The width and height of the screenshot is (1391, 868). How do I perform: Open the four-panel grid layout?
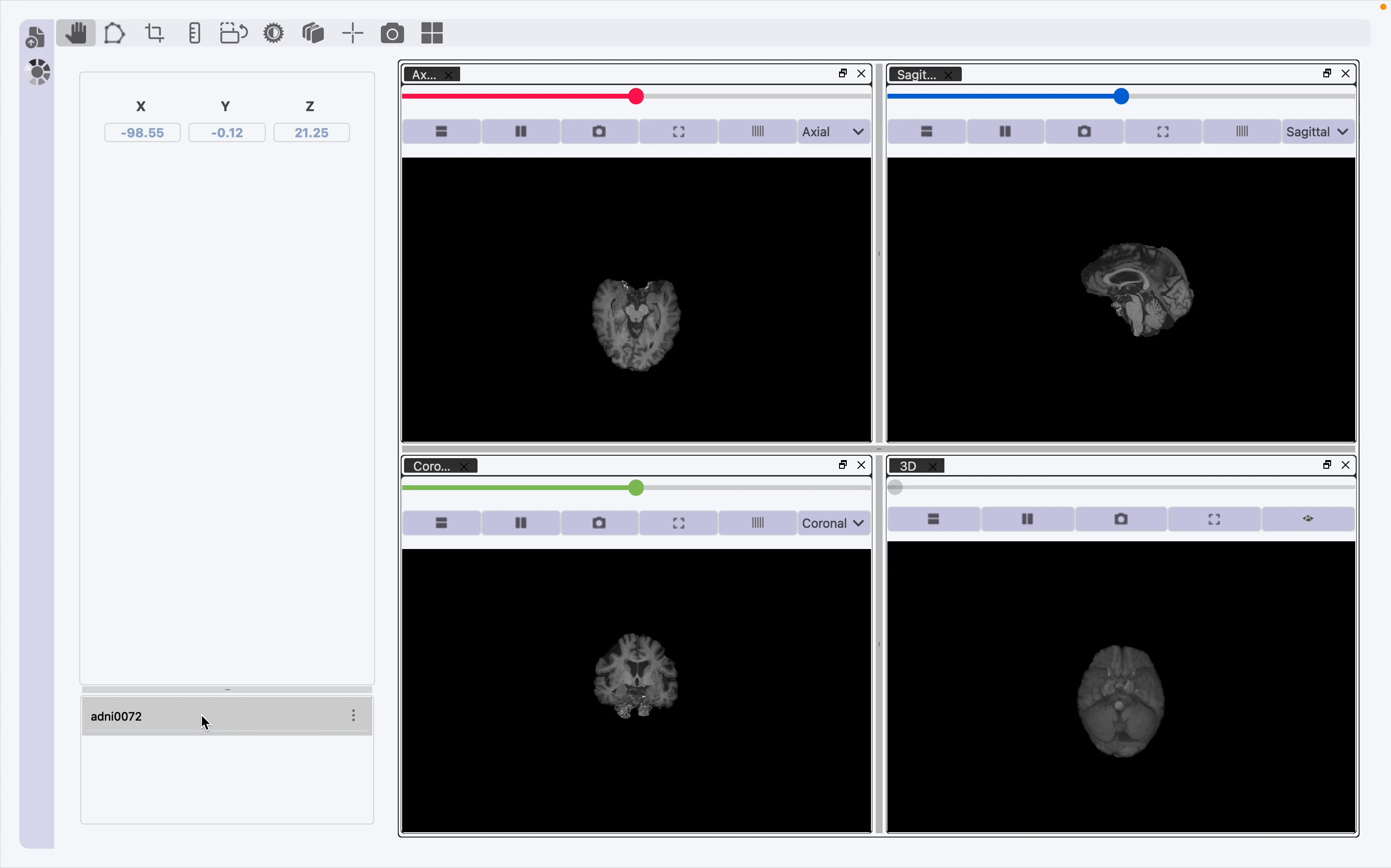click(x=432, y=33)
